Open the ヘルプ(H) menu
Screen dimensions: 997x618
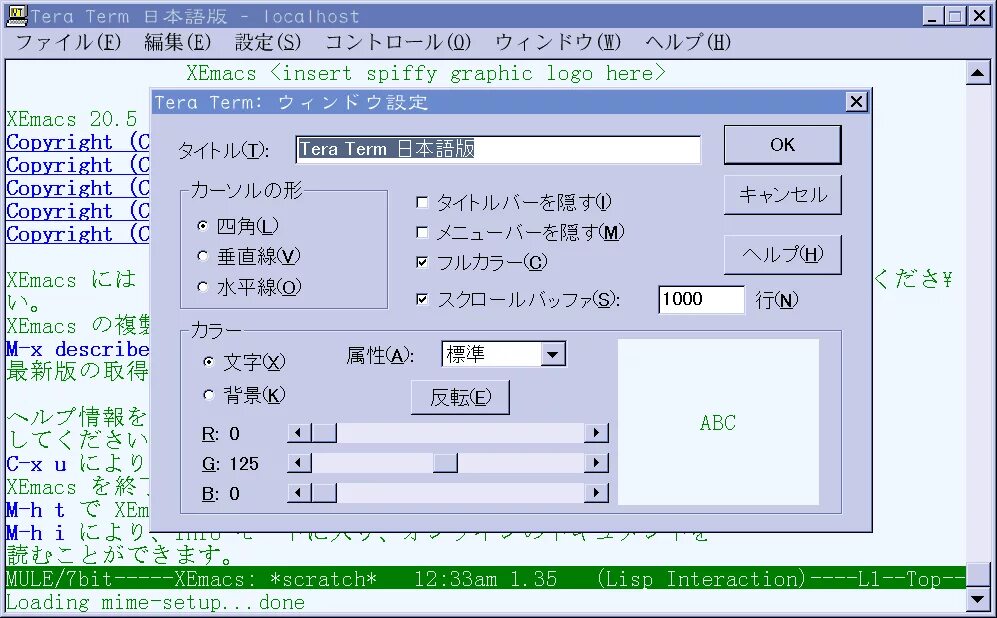(x=688, y=43)
